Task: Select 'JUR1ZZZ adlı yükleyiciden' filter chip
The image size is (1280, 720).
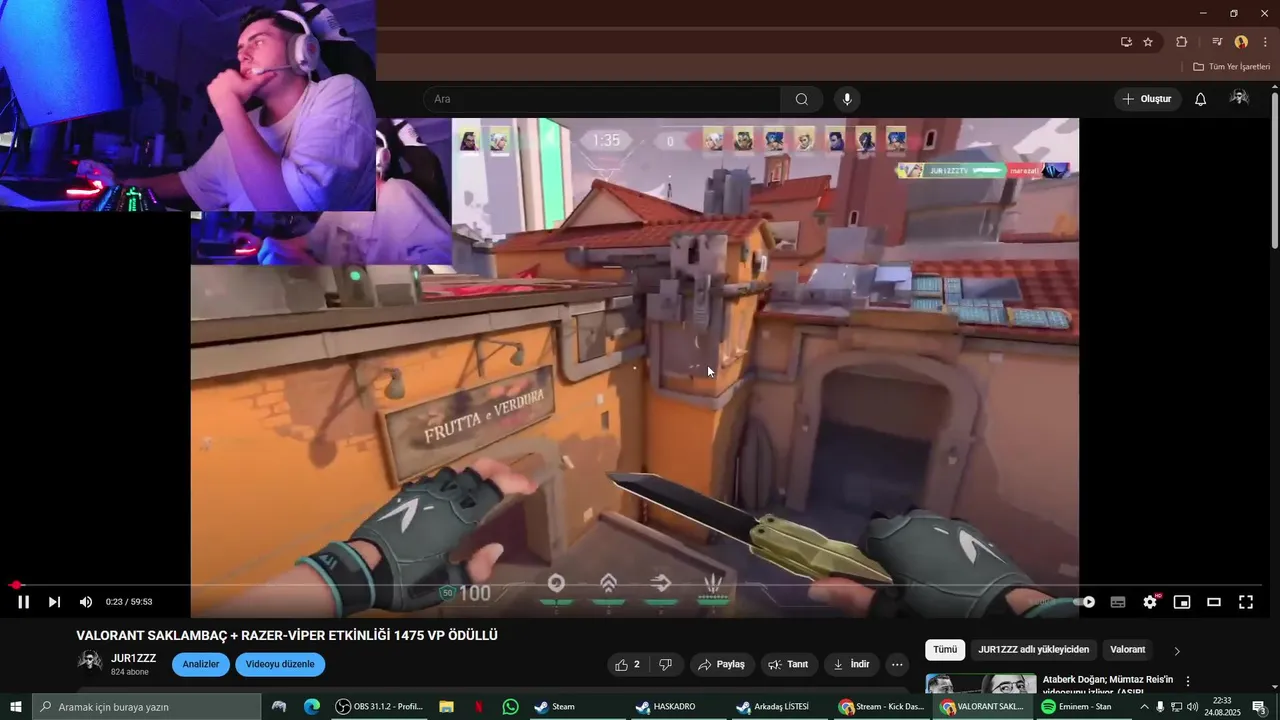Action: (x=1033, y=650)
